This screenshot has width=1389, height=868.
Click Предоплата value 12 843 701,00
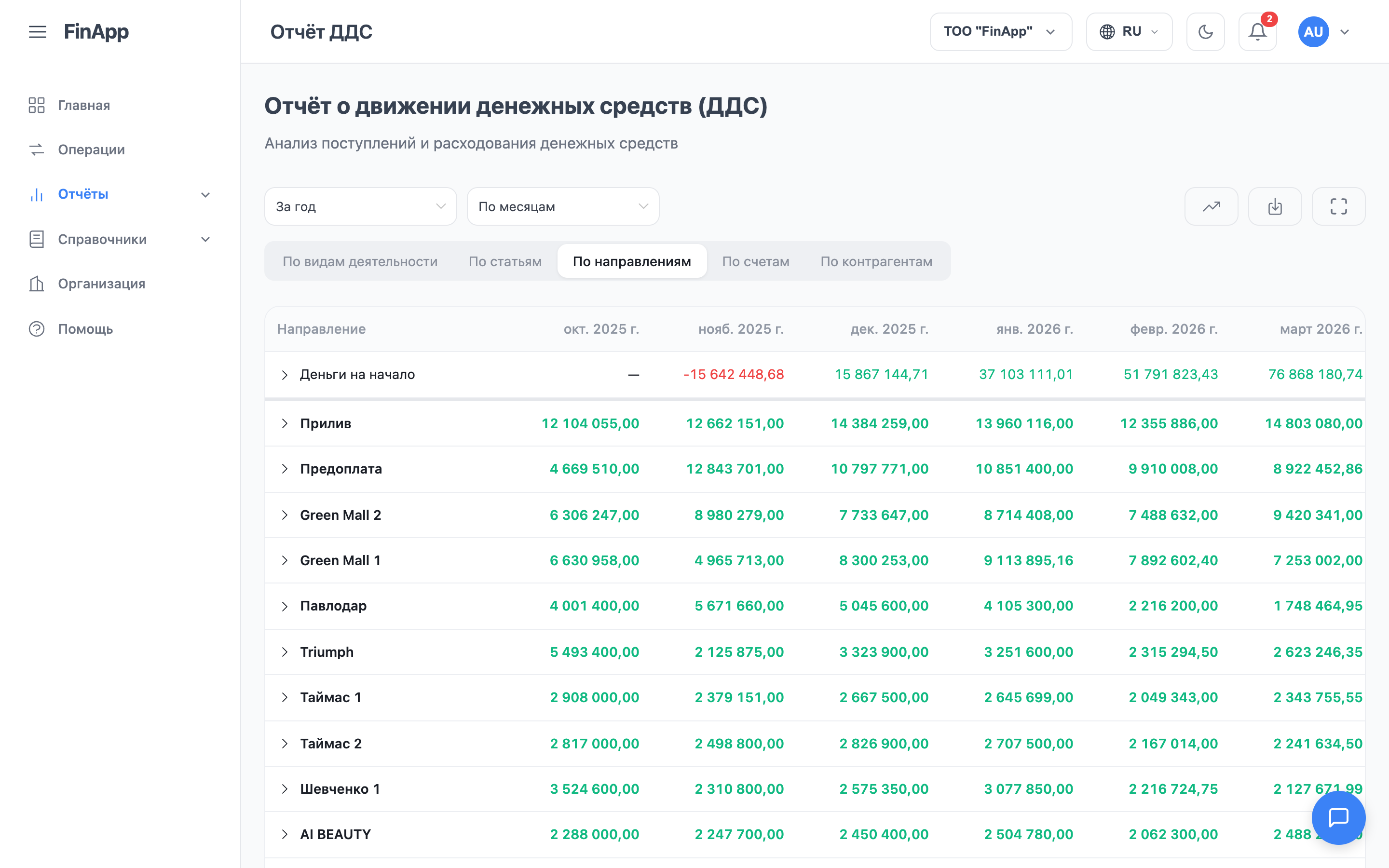735,469
